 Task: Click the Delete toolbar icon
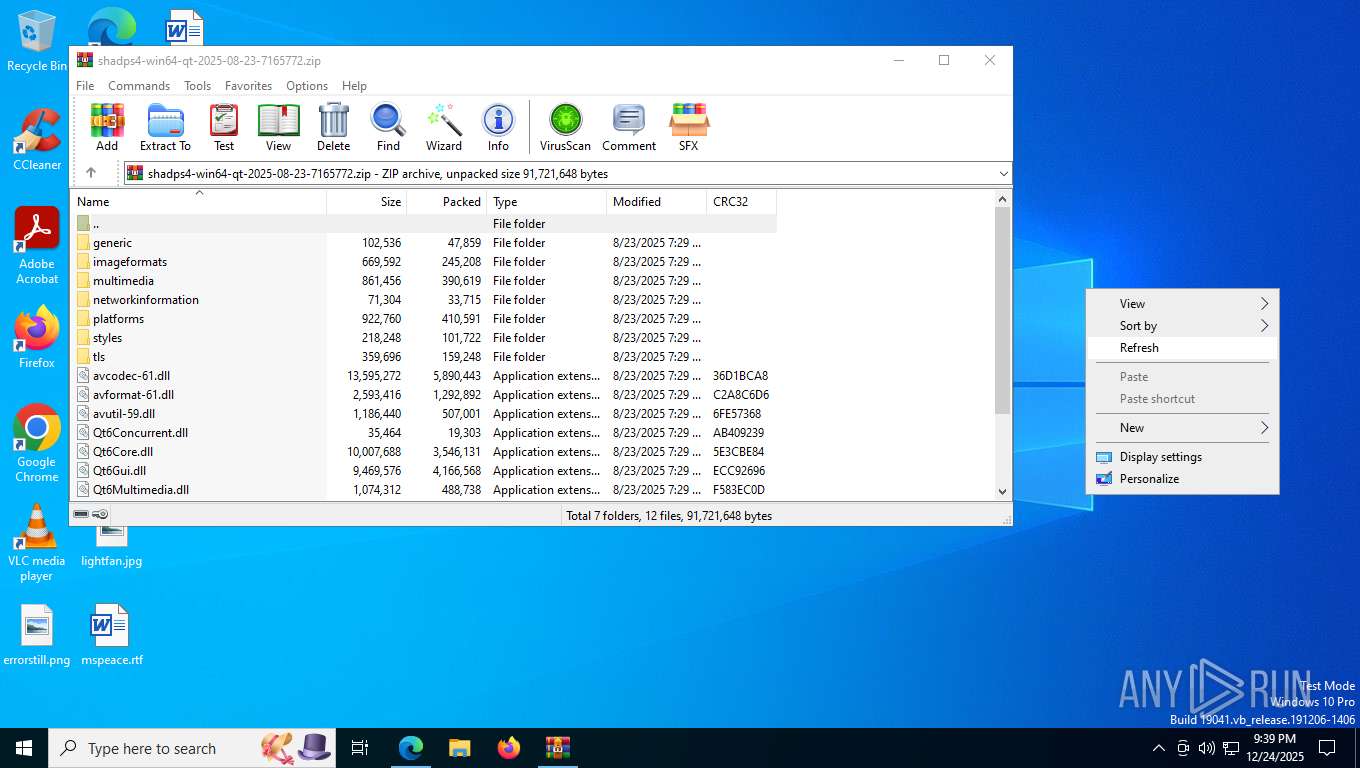(334, 127)
